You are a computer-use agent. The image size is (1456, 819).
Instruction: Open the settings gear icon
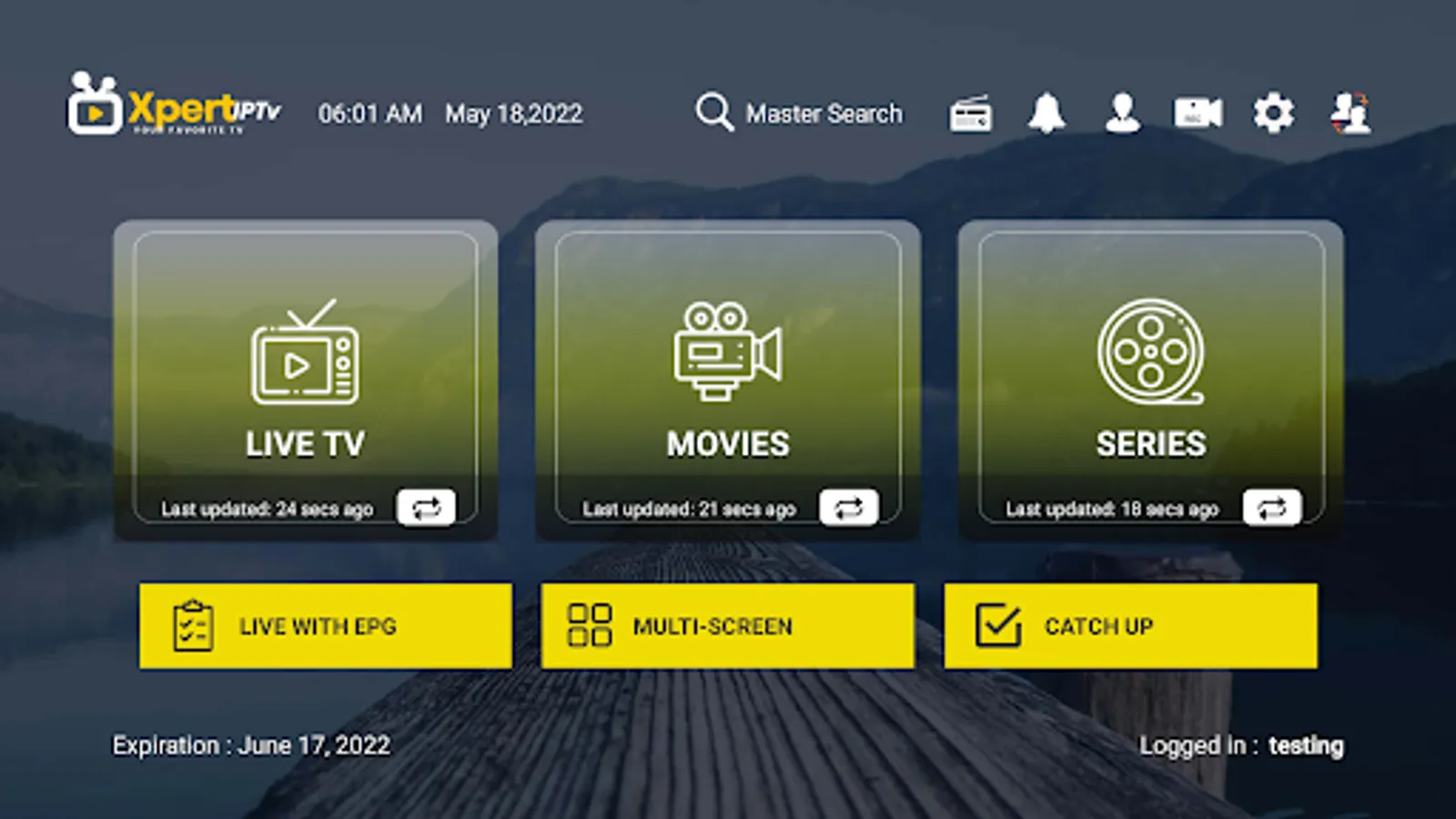[x=1273, y=112]
